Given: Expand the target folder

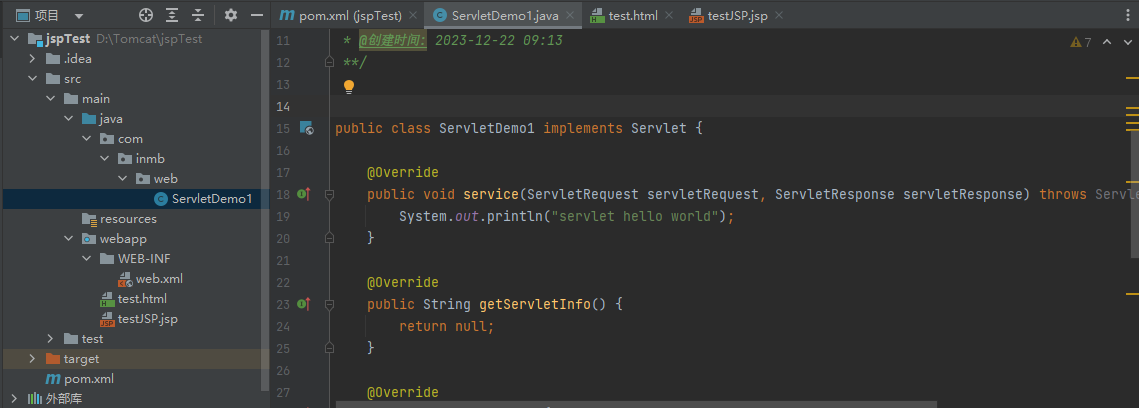Looking at the screenshot, I should coord(32,359).
